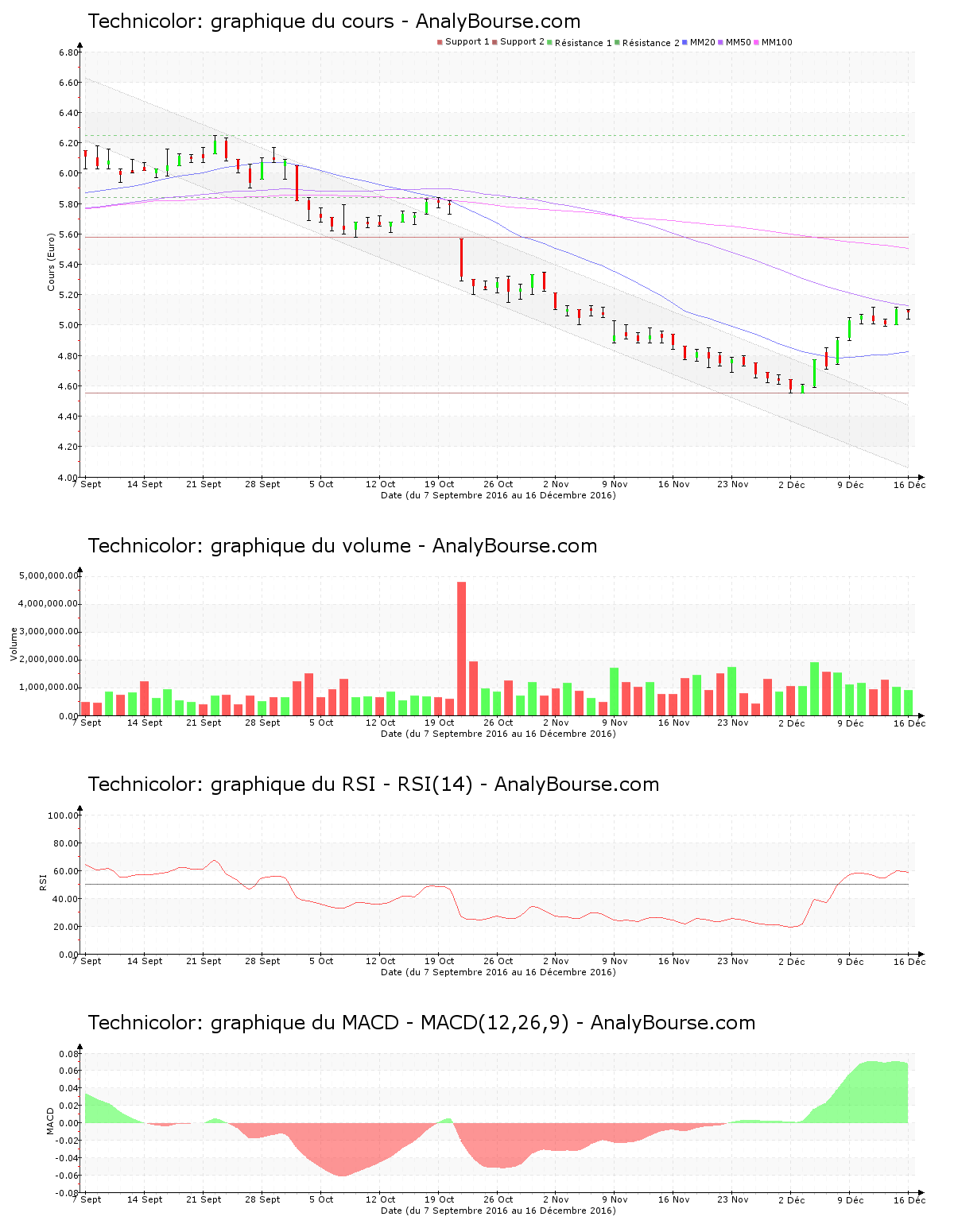Select the MM100 legend marker
Screen dimensions: 954x1232
point(758,42)
